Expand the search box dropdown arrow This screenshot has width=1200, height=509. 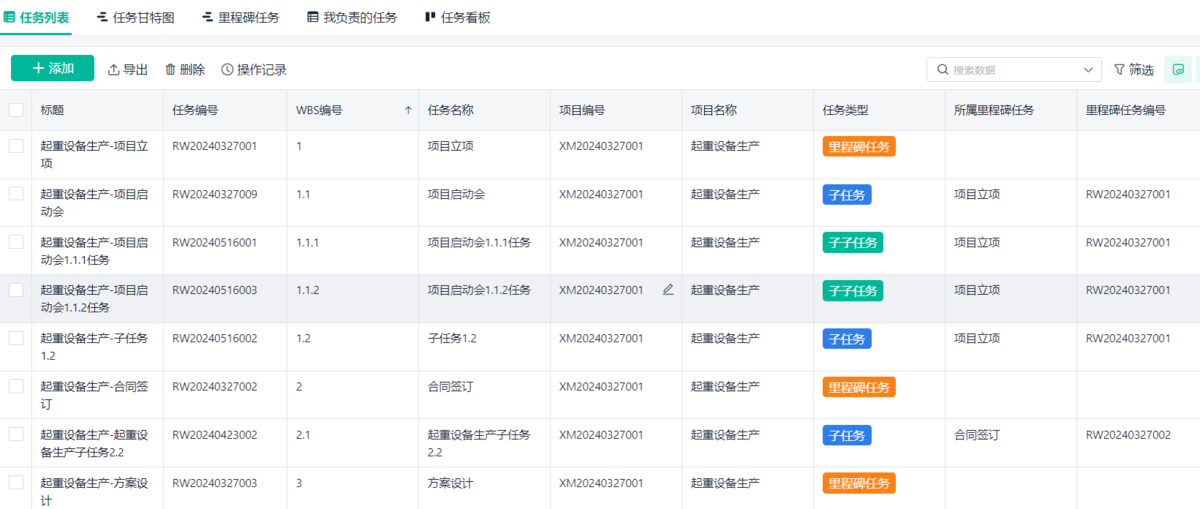(1089, 70)
